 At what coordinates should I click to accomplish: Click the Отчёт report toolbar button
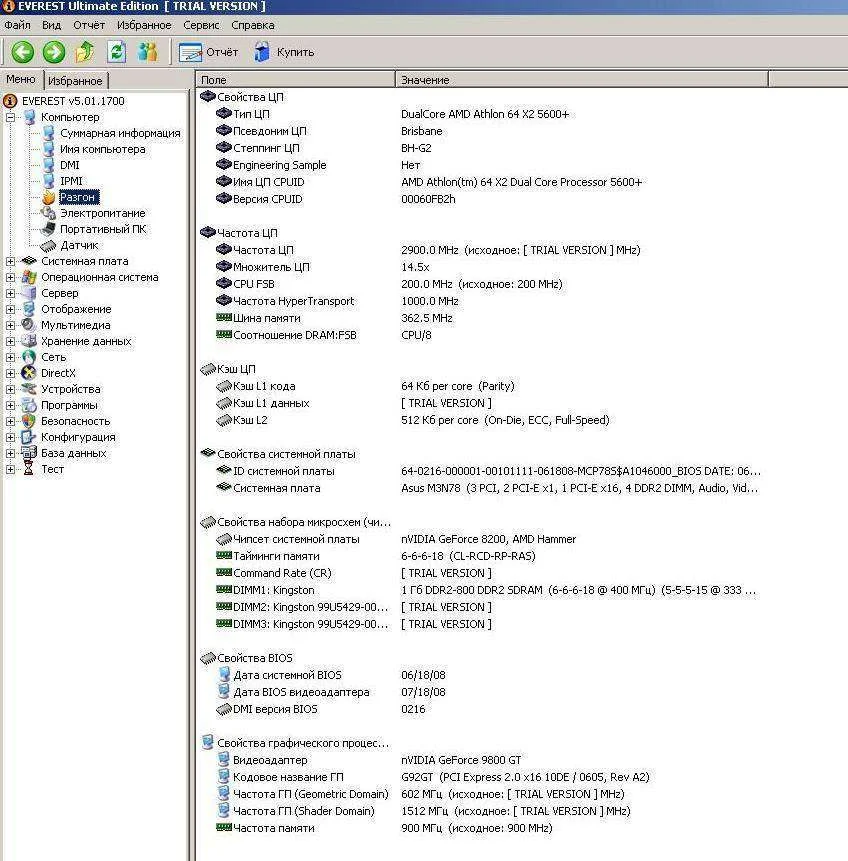(x=209, y=52)
